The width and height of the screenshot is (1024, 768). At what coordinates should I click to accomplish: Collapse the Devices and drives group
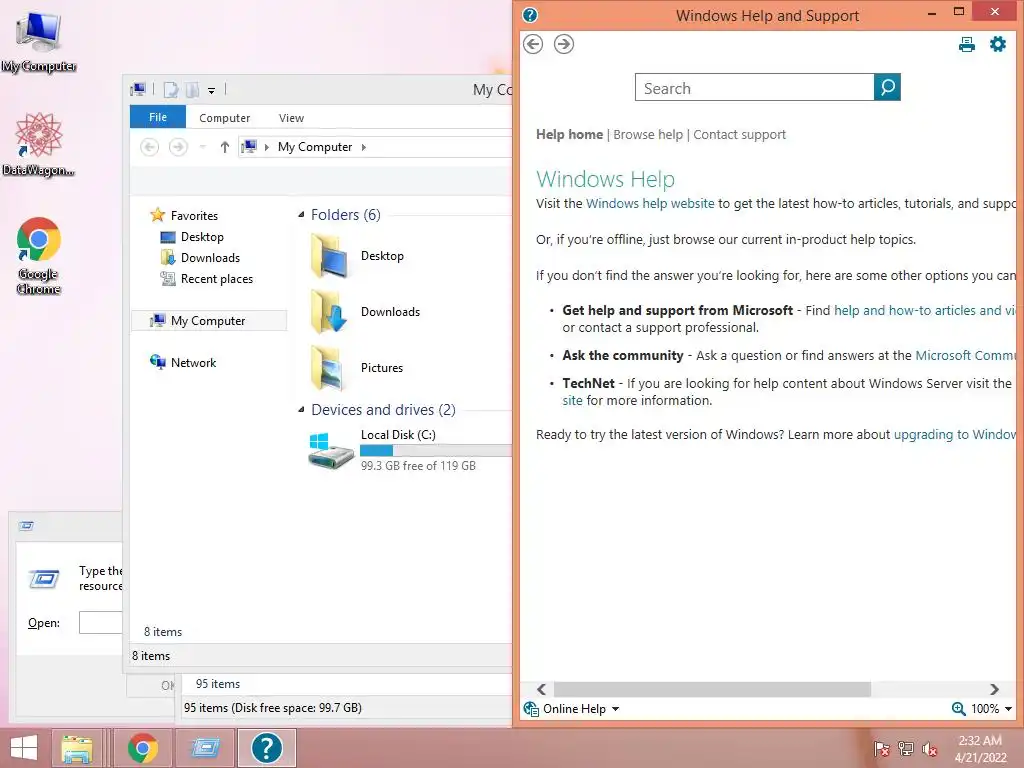click(301, 409)
